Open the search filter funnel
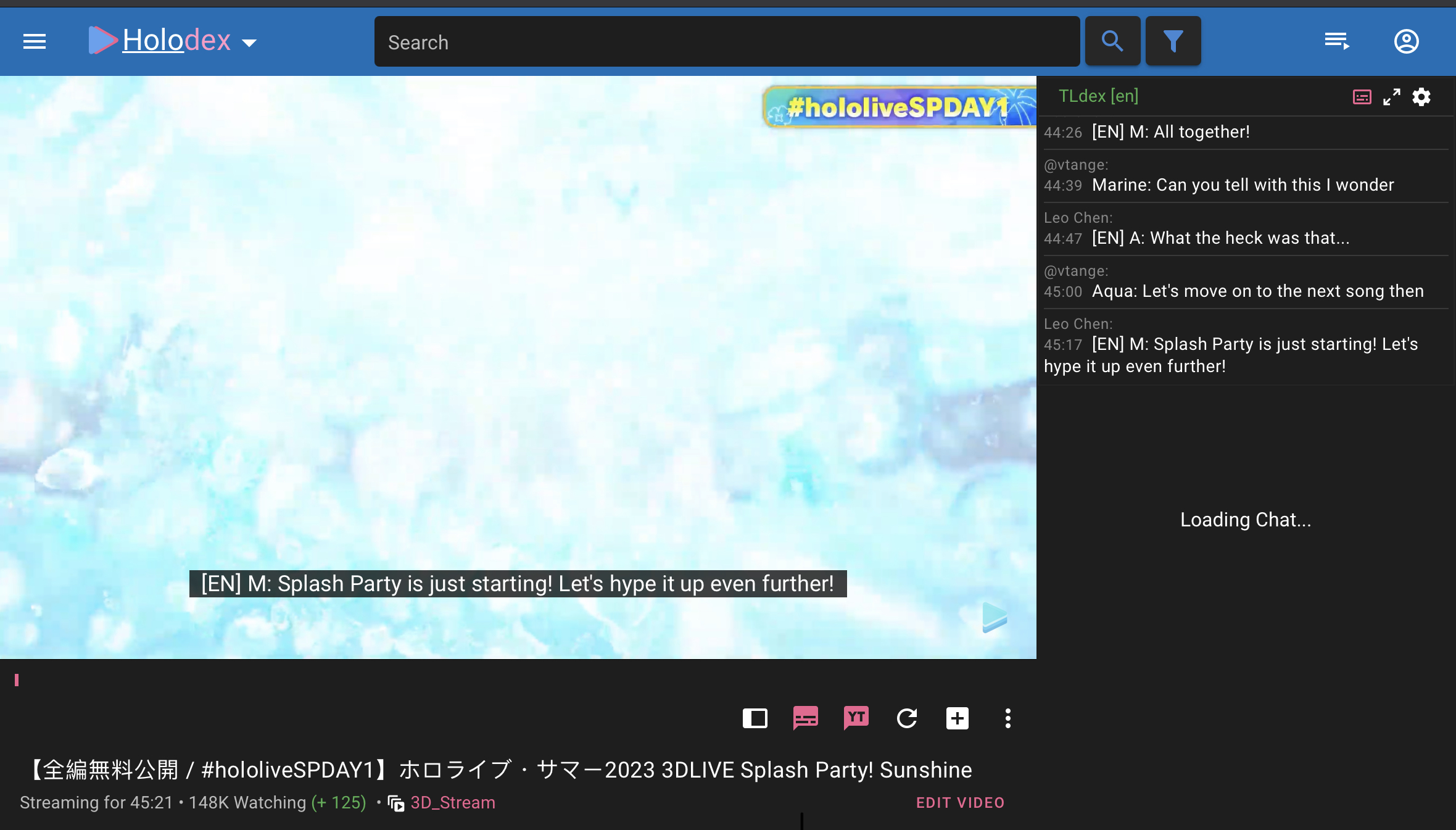The image size is (1456, 830). point(1172,41)
